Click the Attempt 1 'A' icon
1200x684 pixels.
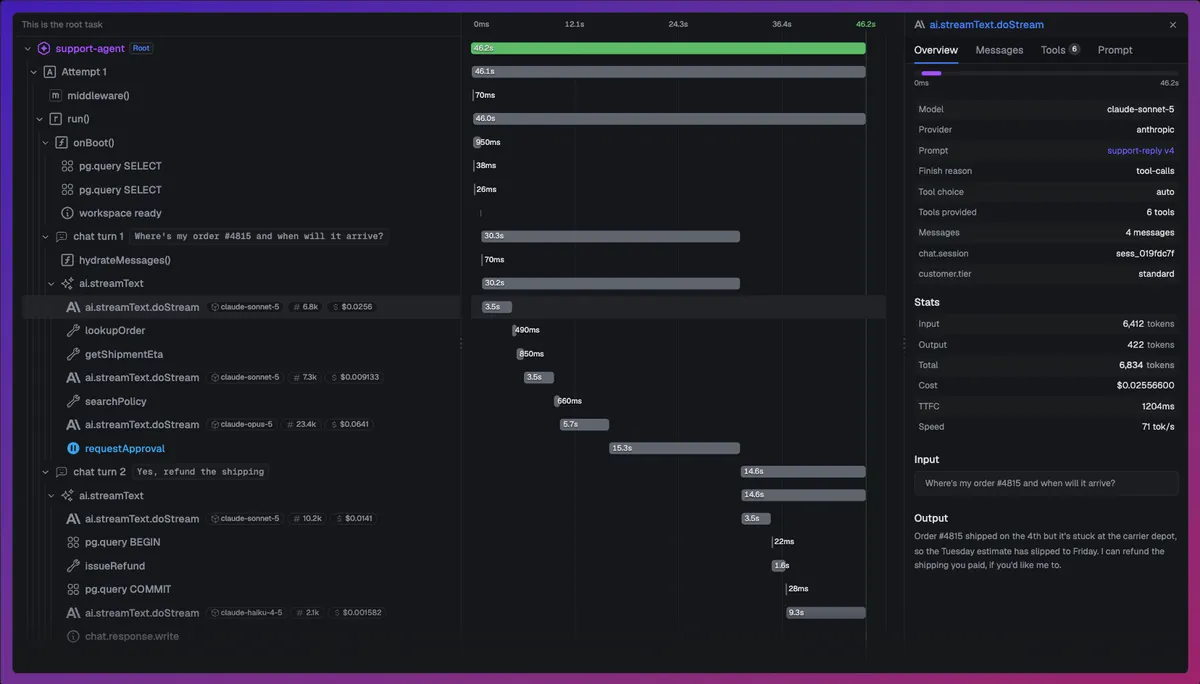pyautogui.click(x=50, y=72)
